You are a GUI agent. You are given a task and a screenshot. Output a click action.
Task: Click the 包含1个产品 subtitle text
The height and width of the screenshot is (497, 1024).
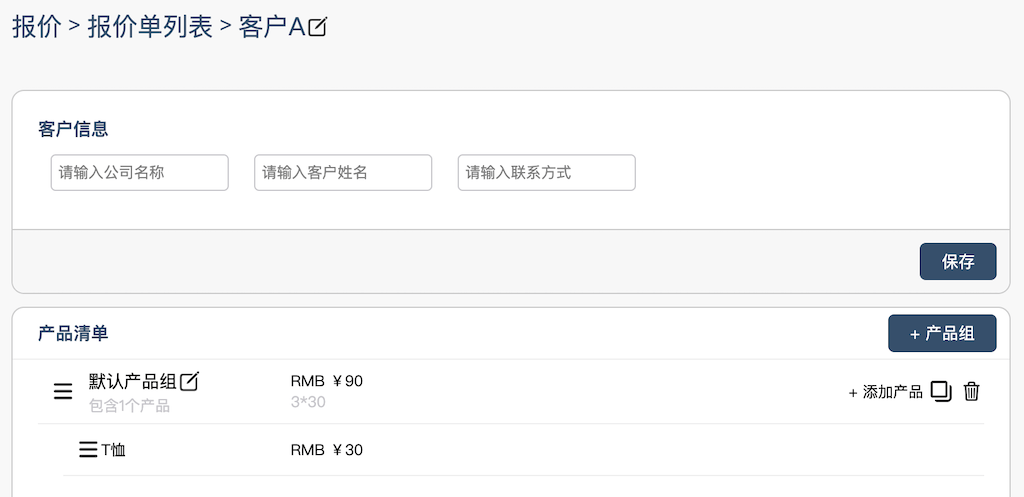(129, 406)
